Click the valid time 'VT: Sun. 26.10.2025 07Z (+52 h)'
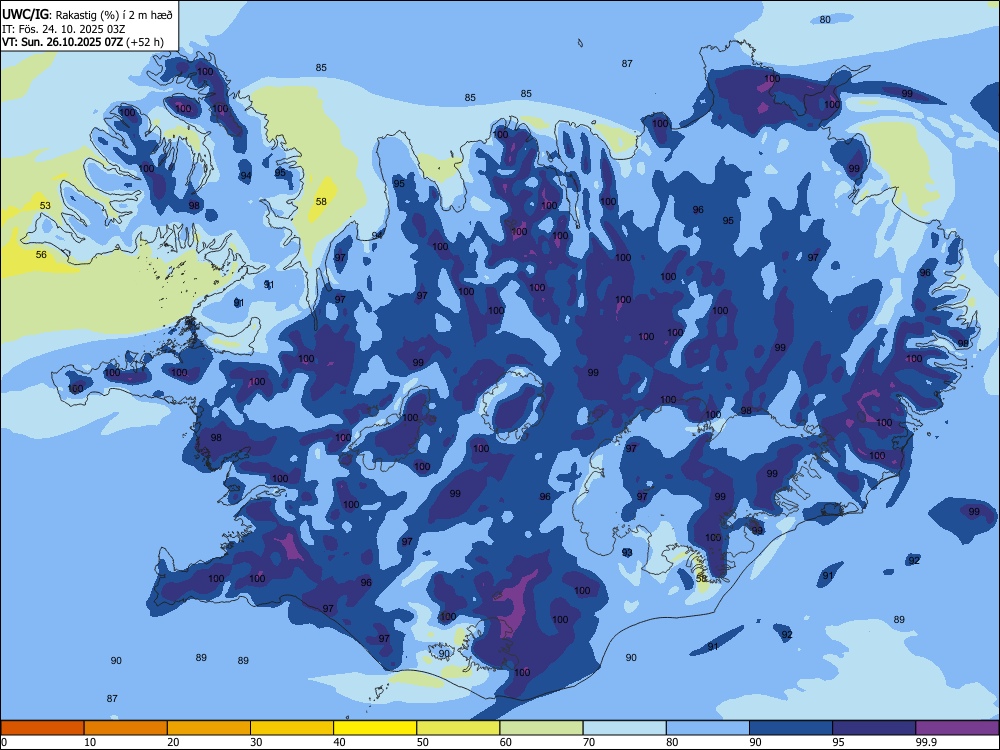The height and width of the screenshot is (750, 1000). [83, 42]
